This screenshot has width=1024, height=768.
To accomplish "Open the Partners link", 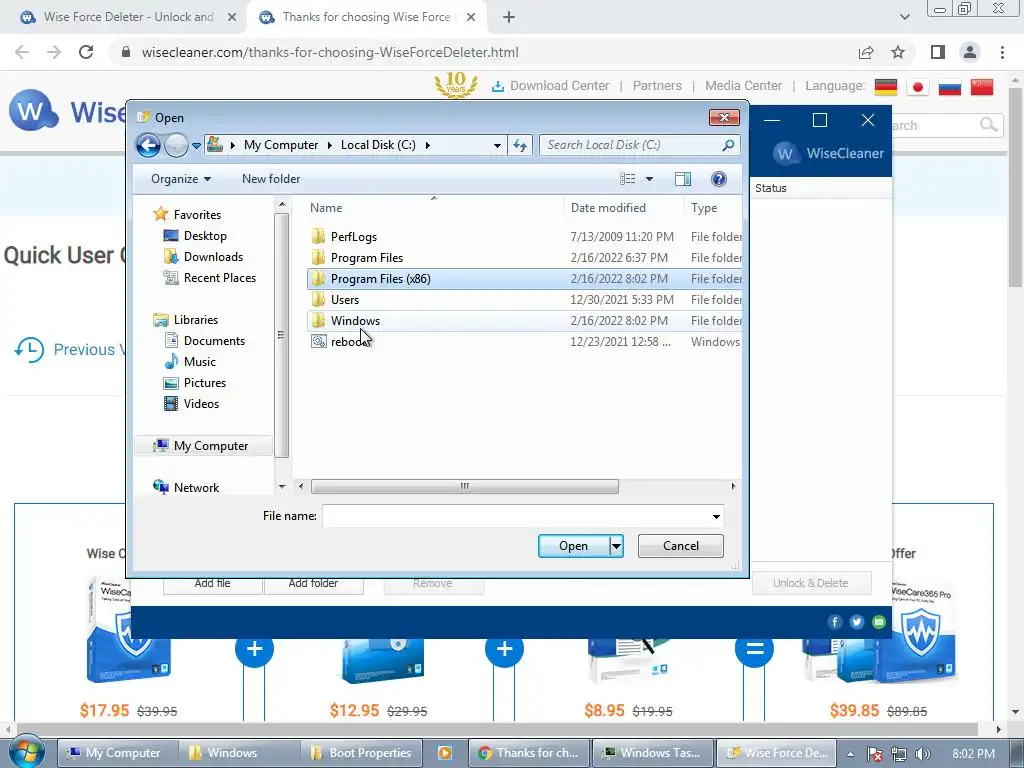I will tap(657, 86).
